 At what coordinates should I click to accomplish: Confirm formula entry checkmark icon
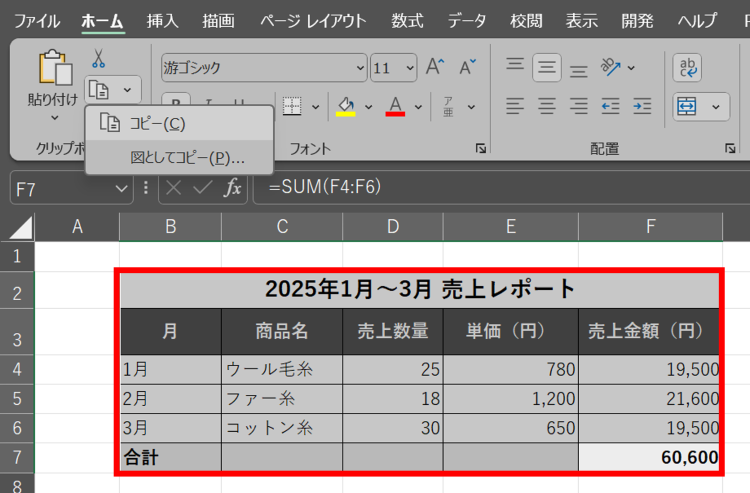click(x=203, y=187)
